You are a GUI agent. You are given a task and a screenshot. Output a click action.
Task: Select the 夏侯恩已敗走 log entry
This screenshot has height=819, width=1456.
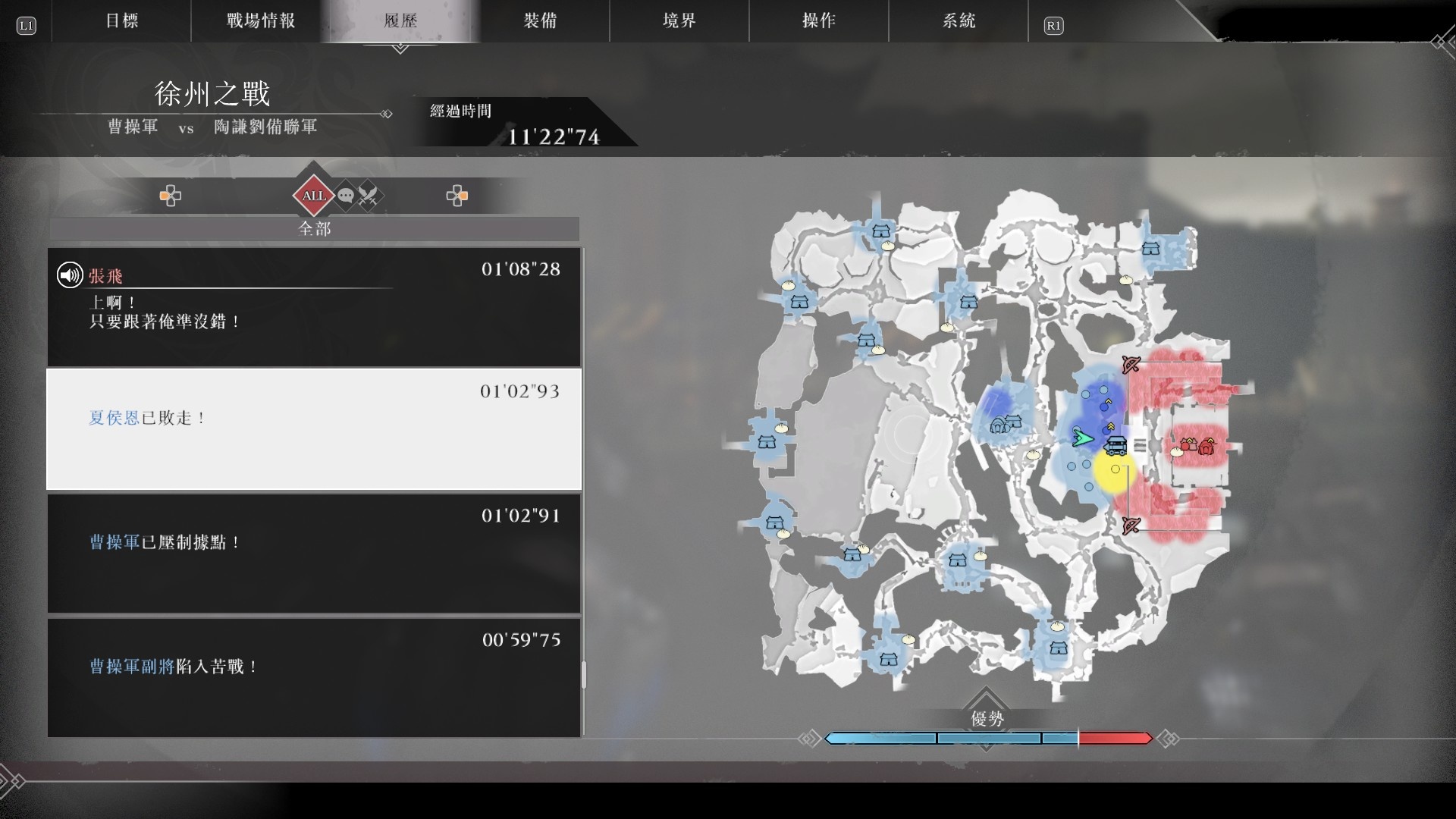coord(314,429)
